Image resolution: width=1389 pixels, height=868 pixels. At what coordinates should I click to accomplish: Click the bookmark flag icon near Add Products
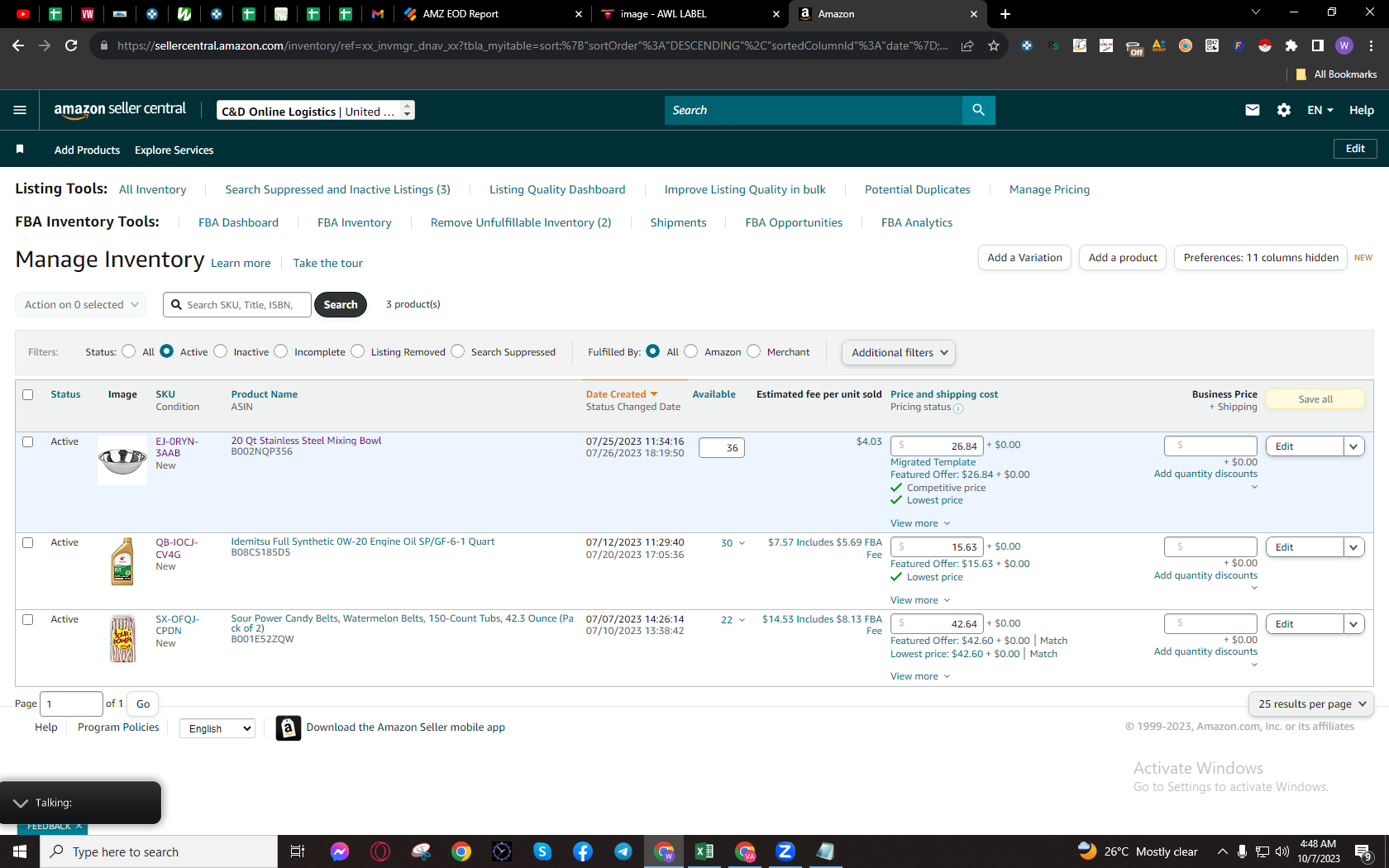click(20, 150)
